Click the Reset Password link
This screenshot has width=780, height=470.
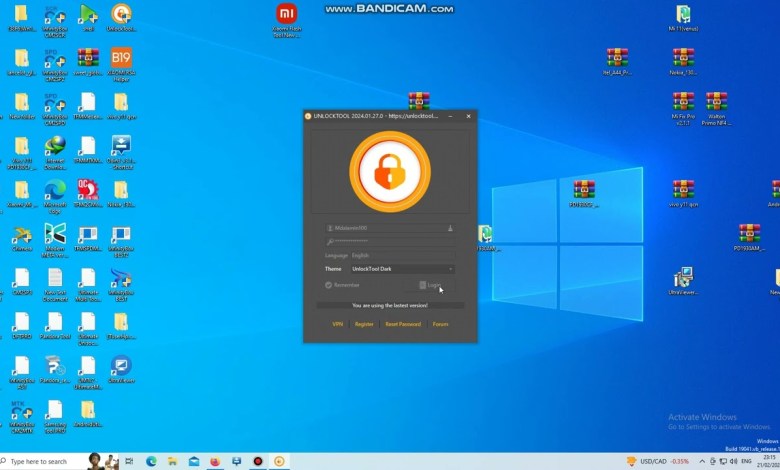point(403,324)
